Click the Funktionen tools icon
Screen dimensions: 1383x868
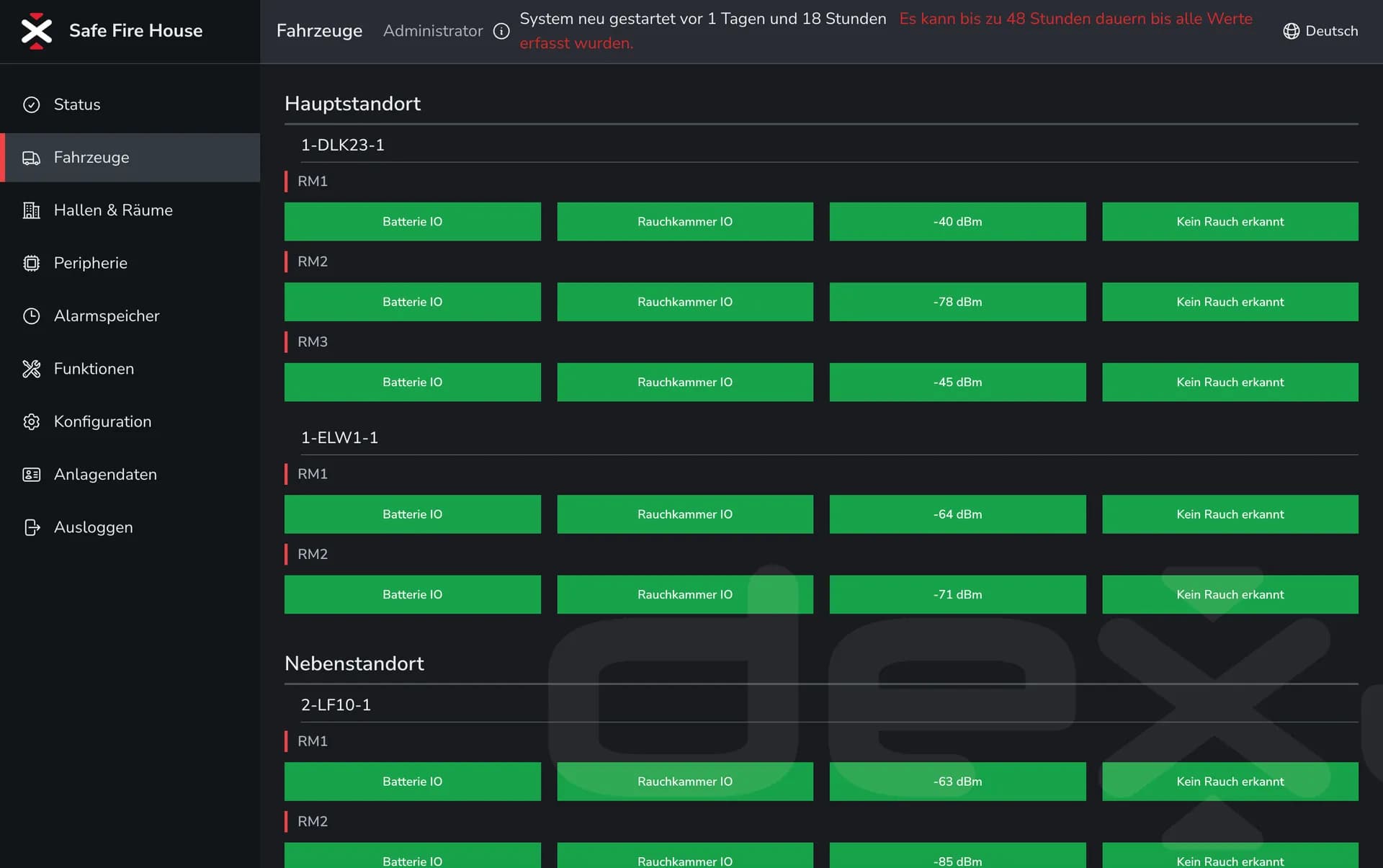tap(31, 369)
